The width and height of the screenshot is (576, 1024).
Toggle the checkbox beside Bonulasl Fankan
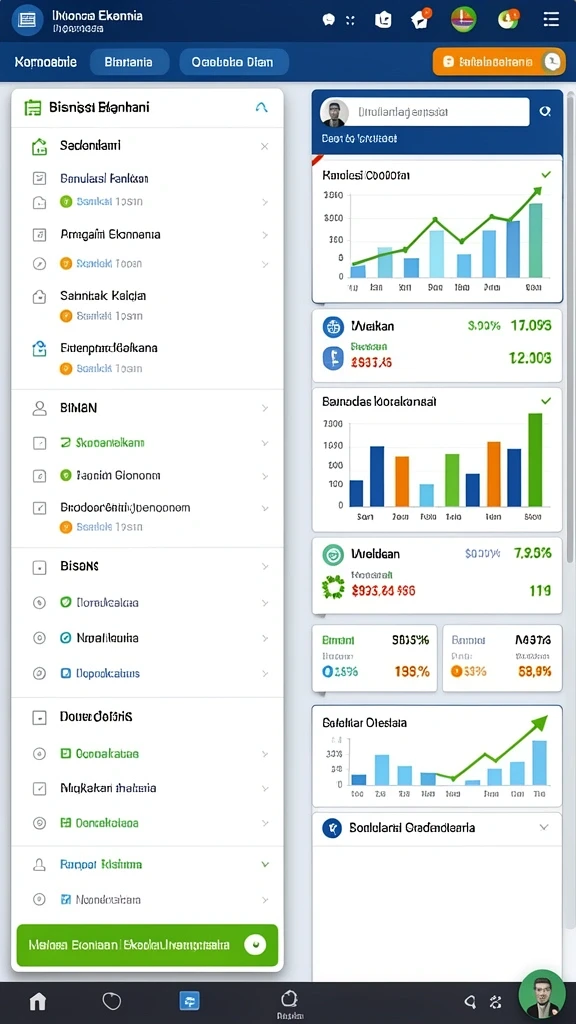(40, 178)
